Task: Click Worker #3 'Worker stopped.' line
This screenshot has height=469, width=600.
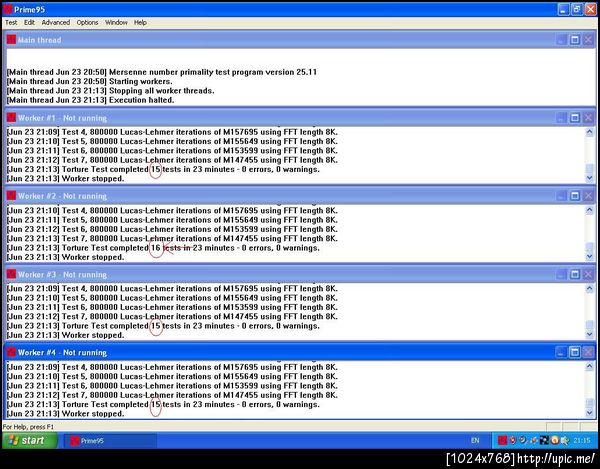Action: 65,335
